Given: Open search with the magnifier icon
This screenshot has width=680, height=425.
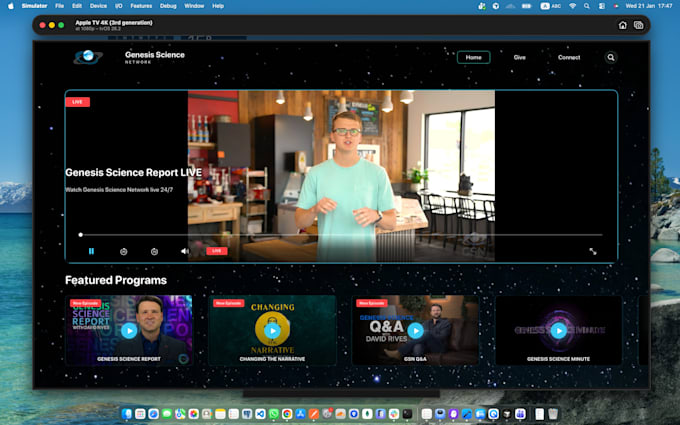Looking at the screenshot, I should 611,57.
